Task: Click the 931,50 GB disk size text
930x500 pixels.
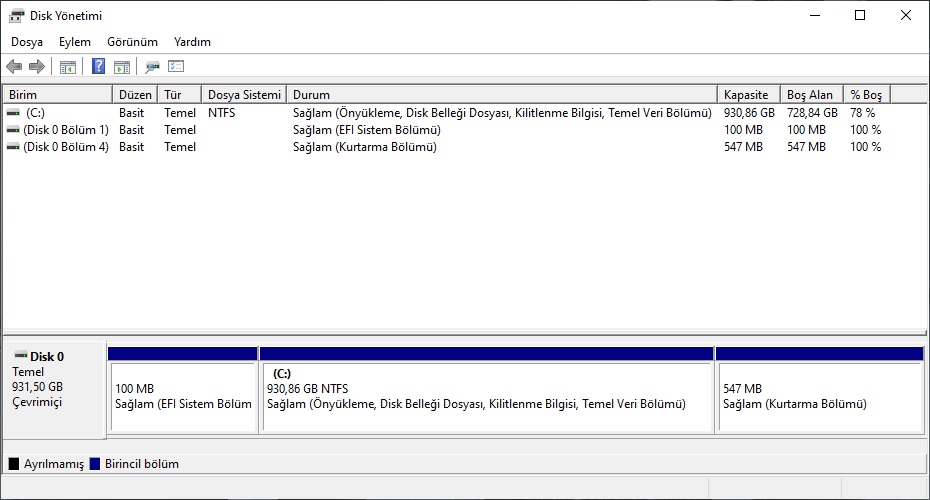Action: pyautogui.click(x=37, y=387)
